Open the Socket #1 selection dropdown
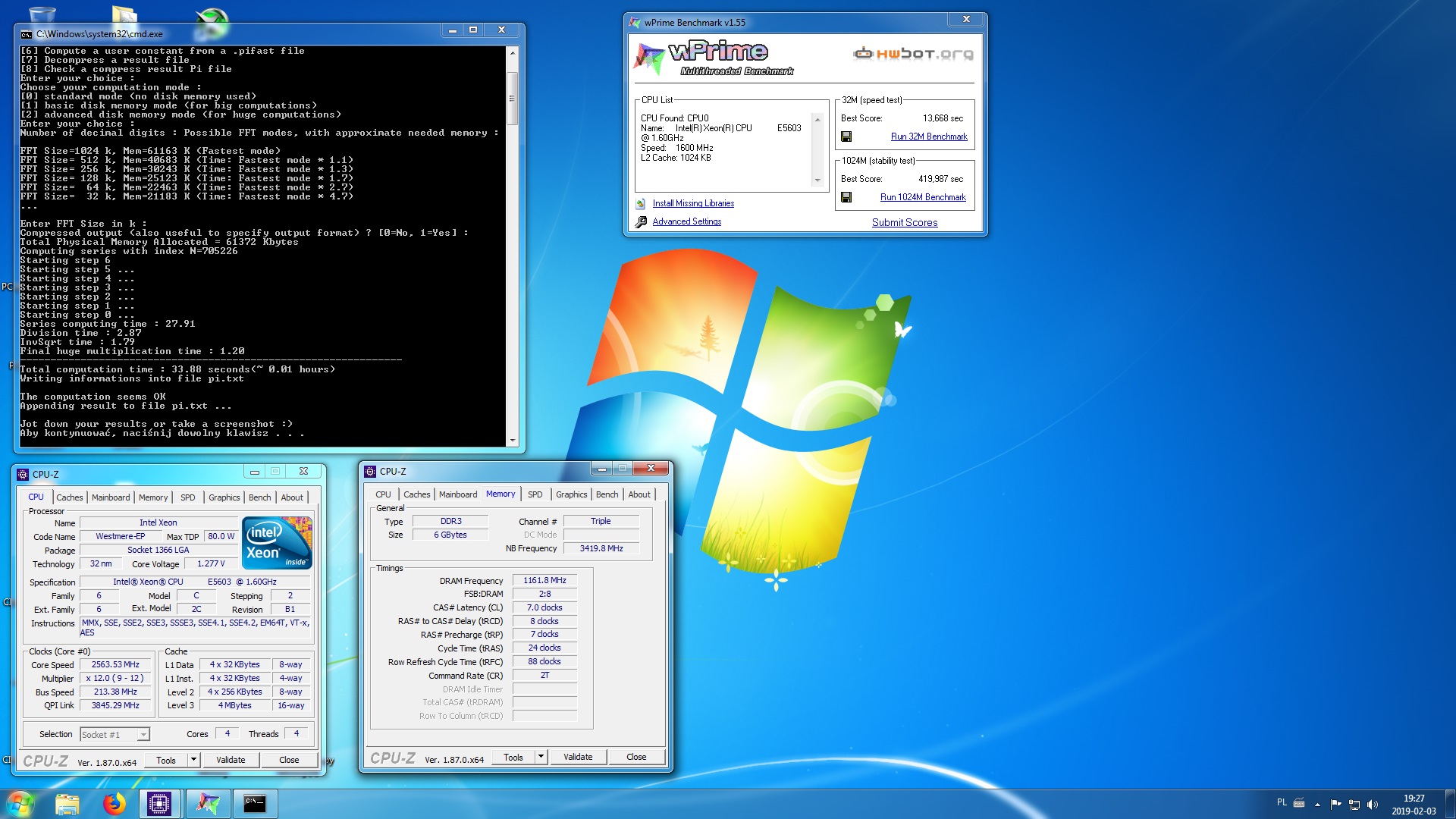Viewport: 1456px width, 819px height. [x=115, y=734]
